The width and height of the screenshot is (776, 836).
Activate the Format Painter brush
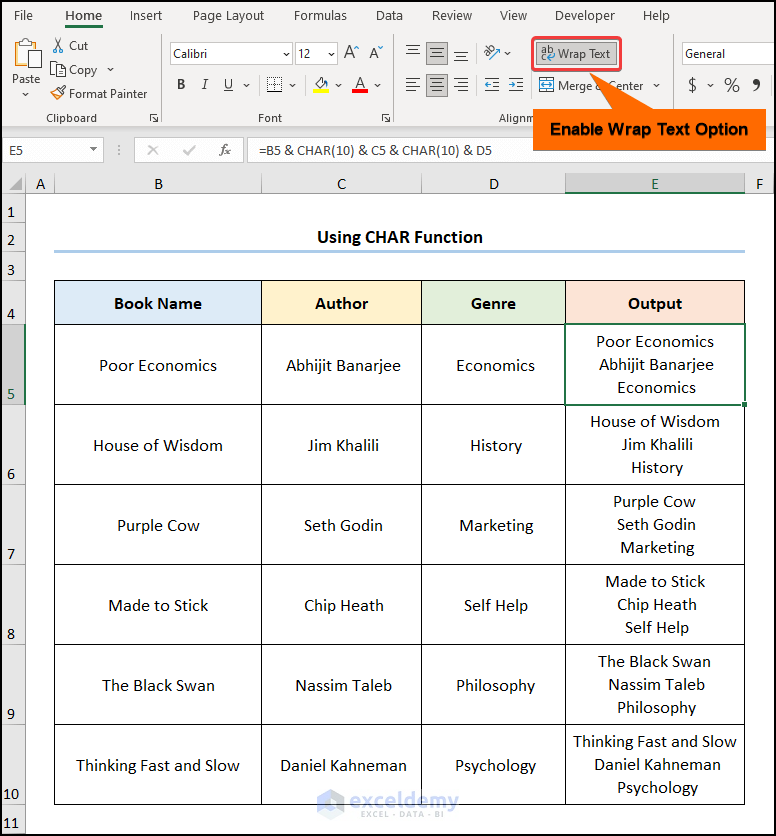[x=58, y=93]
